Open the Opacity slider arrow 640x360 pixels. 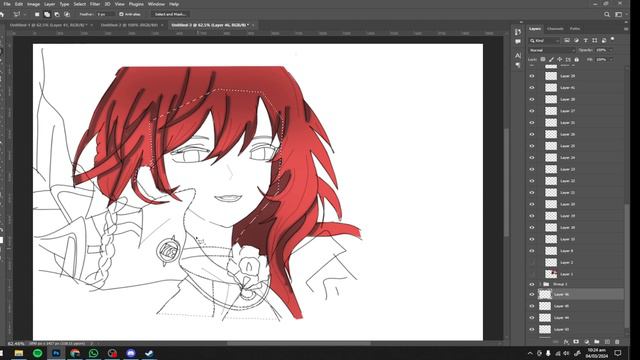[611, 50]
